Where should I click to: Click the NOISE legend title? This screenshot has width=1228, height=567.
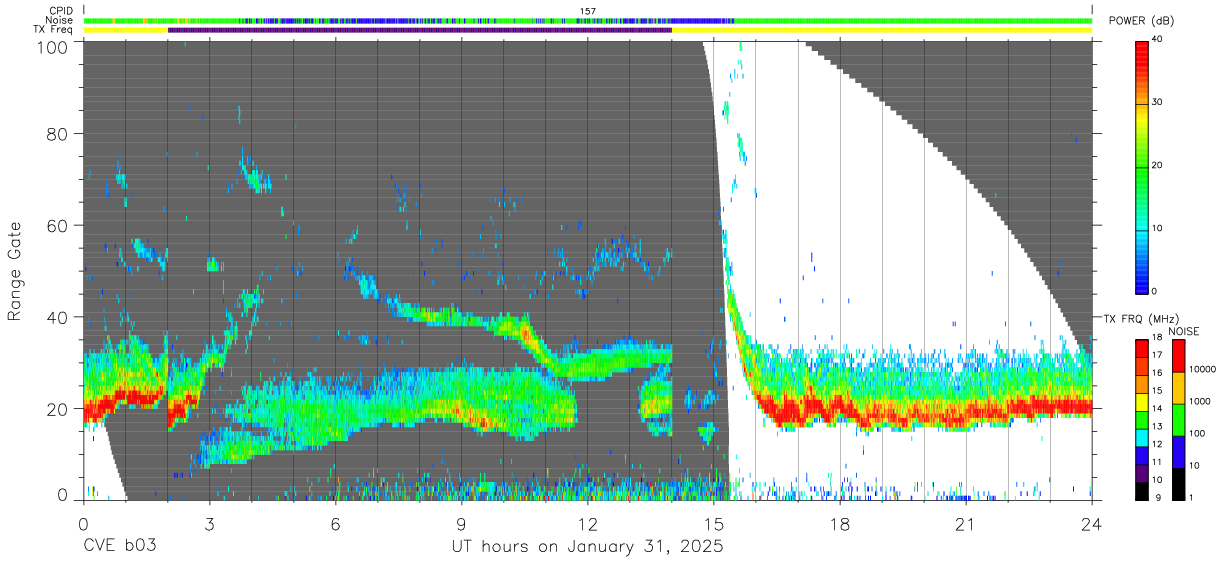click(x=1184, y=331)
